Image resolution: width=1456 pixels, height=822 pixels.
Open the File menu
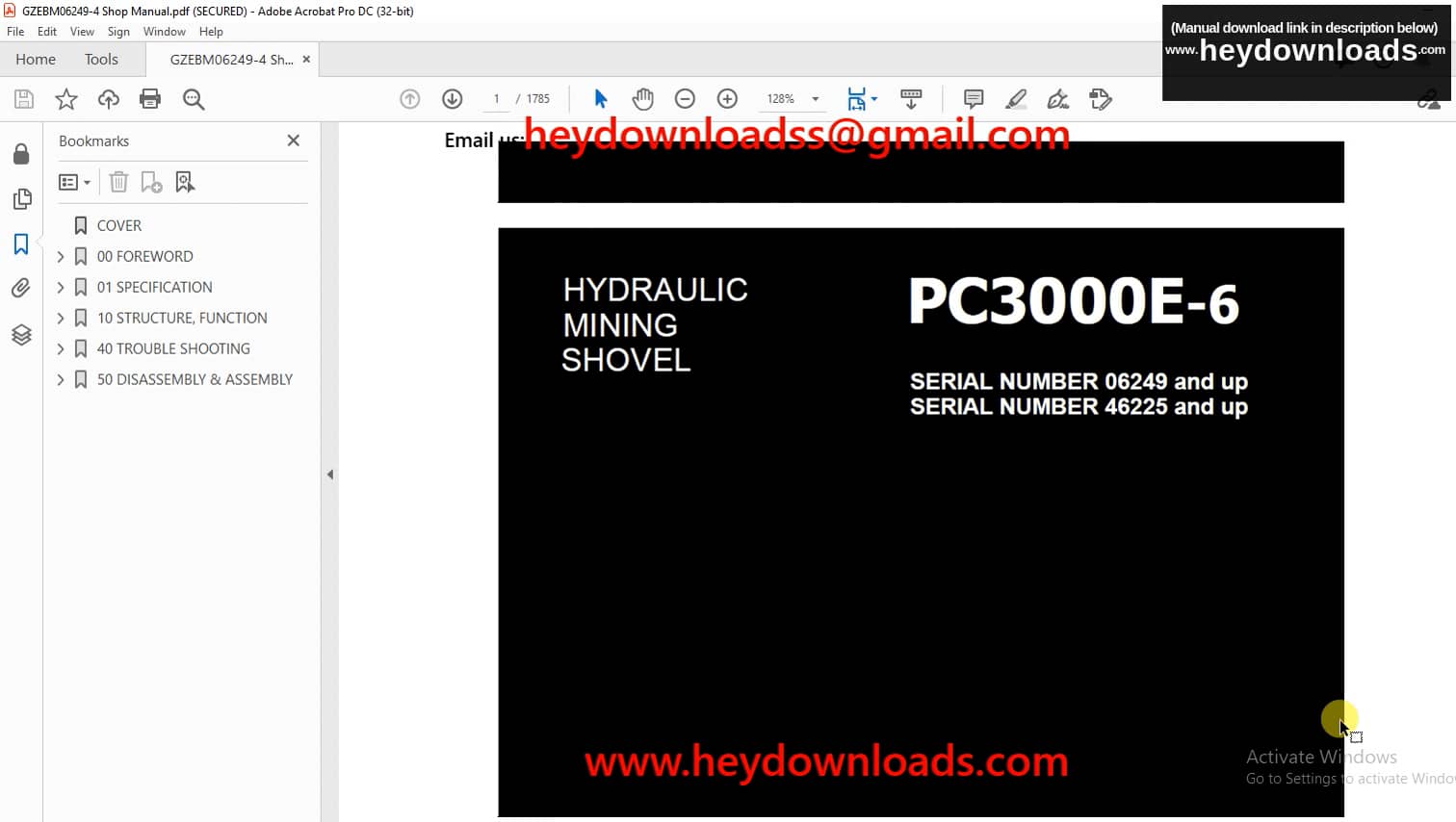[15, 32]
